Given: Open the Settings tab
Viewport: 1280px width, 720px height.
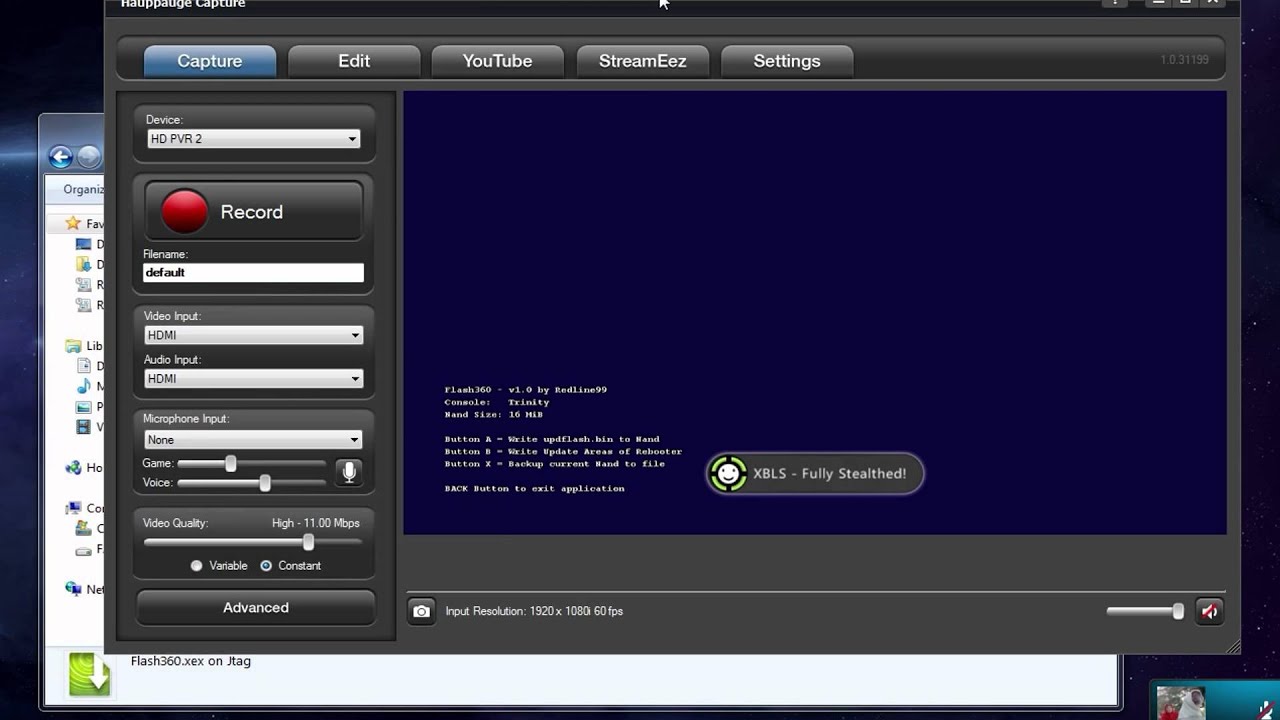Looking at the screenshot, I should point(787,61).
